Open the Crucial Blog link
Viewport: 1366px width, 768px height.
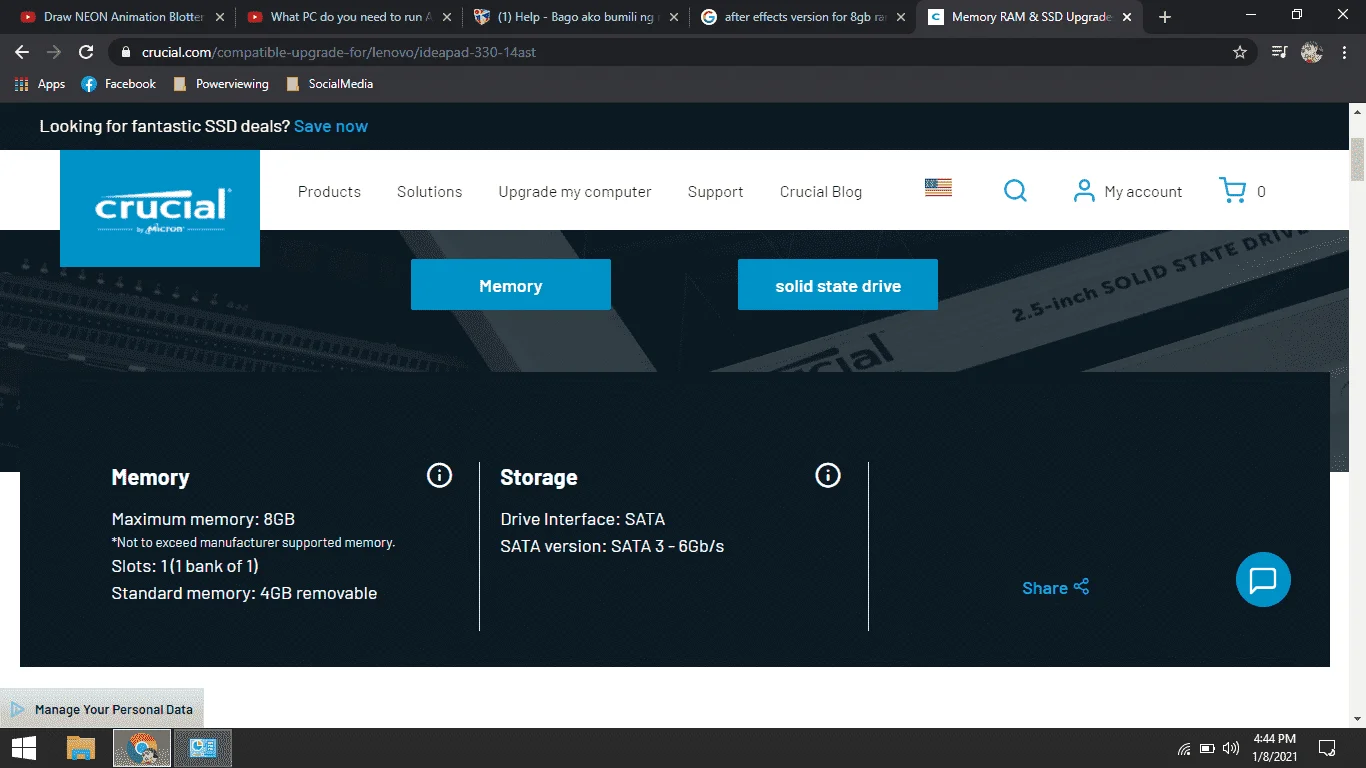(821, 191)
